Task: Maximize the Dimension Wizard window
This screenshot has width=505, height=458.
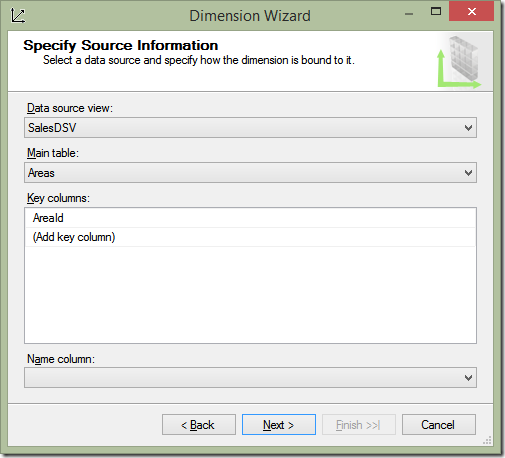Action: coord(436,12)
